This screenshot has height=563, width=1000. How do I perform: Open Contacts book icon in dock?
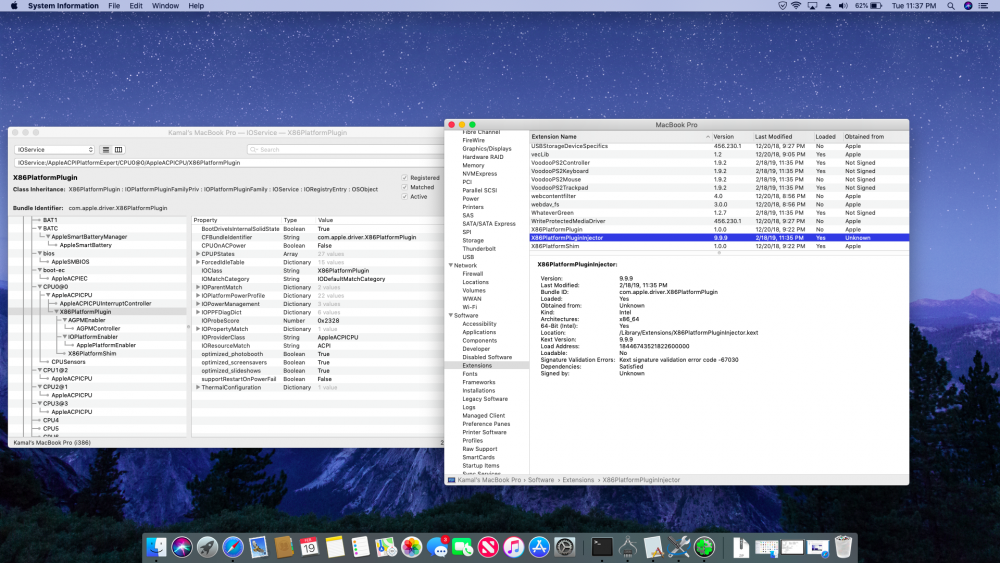point(284,547)
